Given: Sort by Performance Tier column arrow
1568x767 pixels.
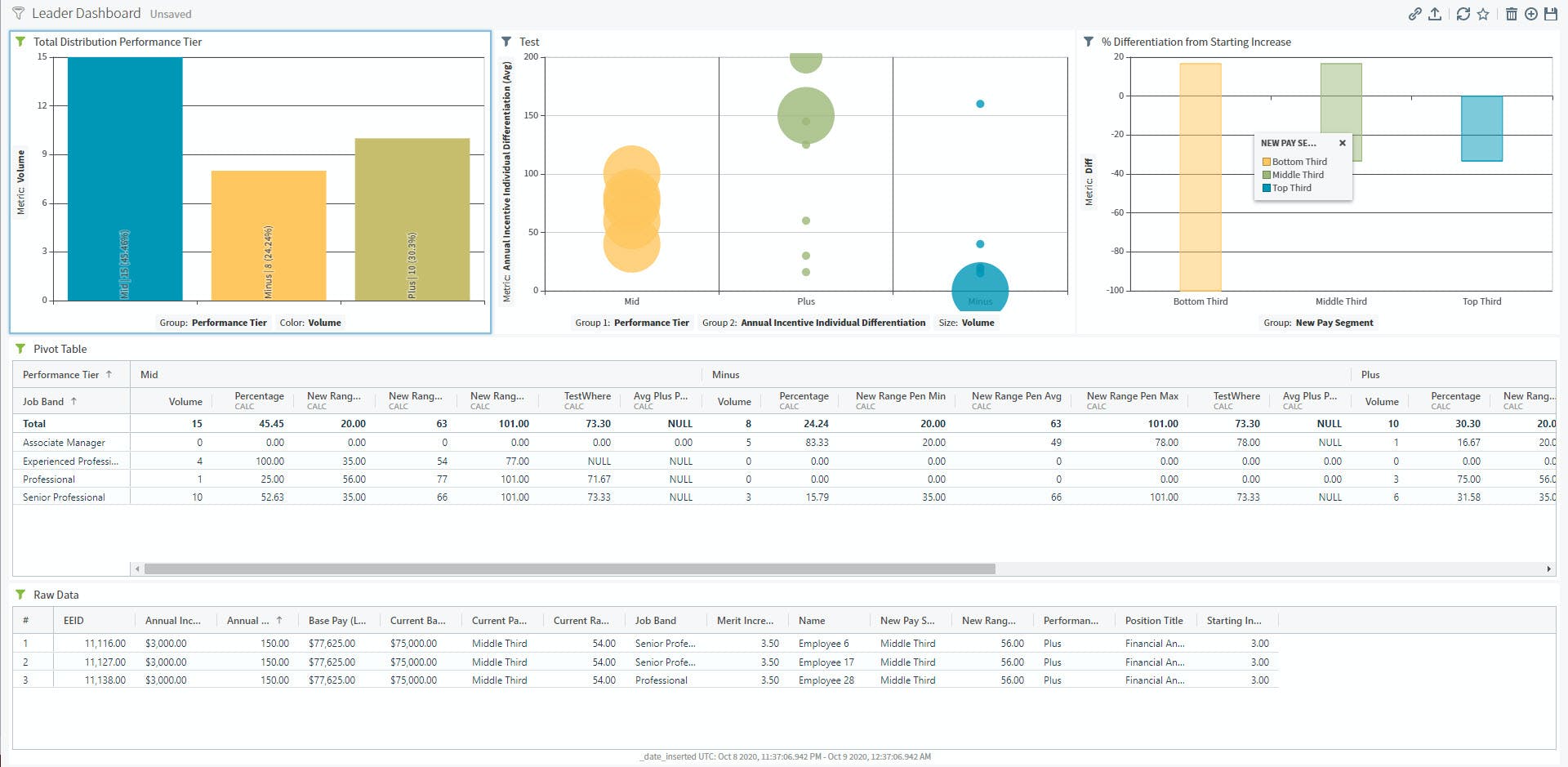Looking at the screenshot, I should click(109, 374).
